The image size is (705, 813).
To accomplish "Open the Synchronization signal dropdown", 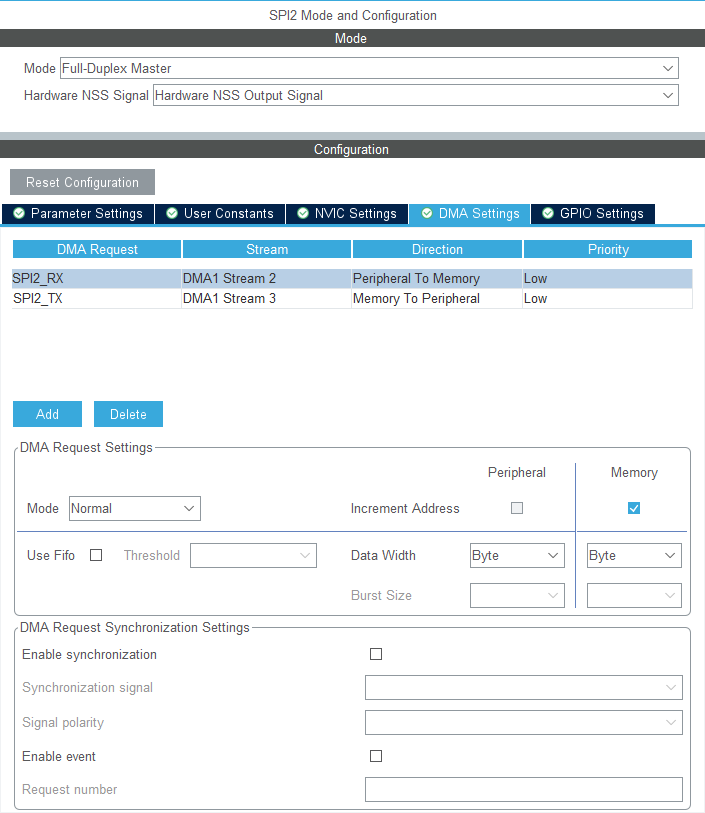I will pyautogui.click(x=524, y=688).
